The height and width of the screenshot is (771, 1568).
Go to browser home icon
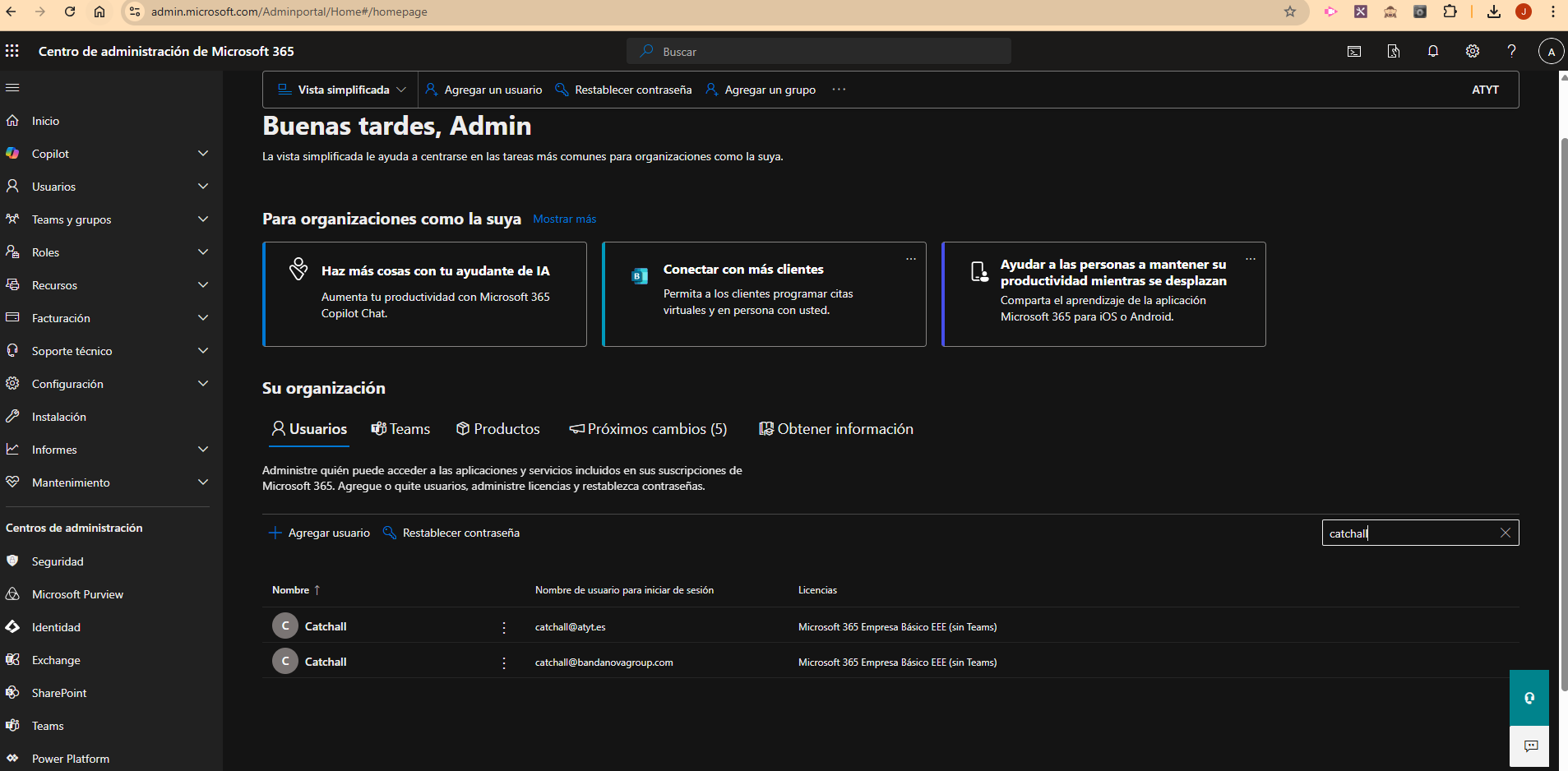[x=99, y=12]
